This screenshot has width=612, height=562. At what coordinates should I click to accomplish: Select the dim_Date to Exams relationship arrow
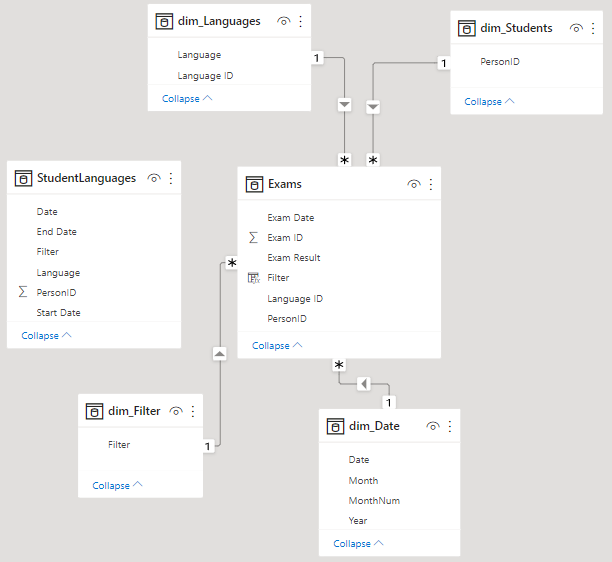pyautogui.click(x=364, y=384)
